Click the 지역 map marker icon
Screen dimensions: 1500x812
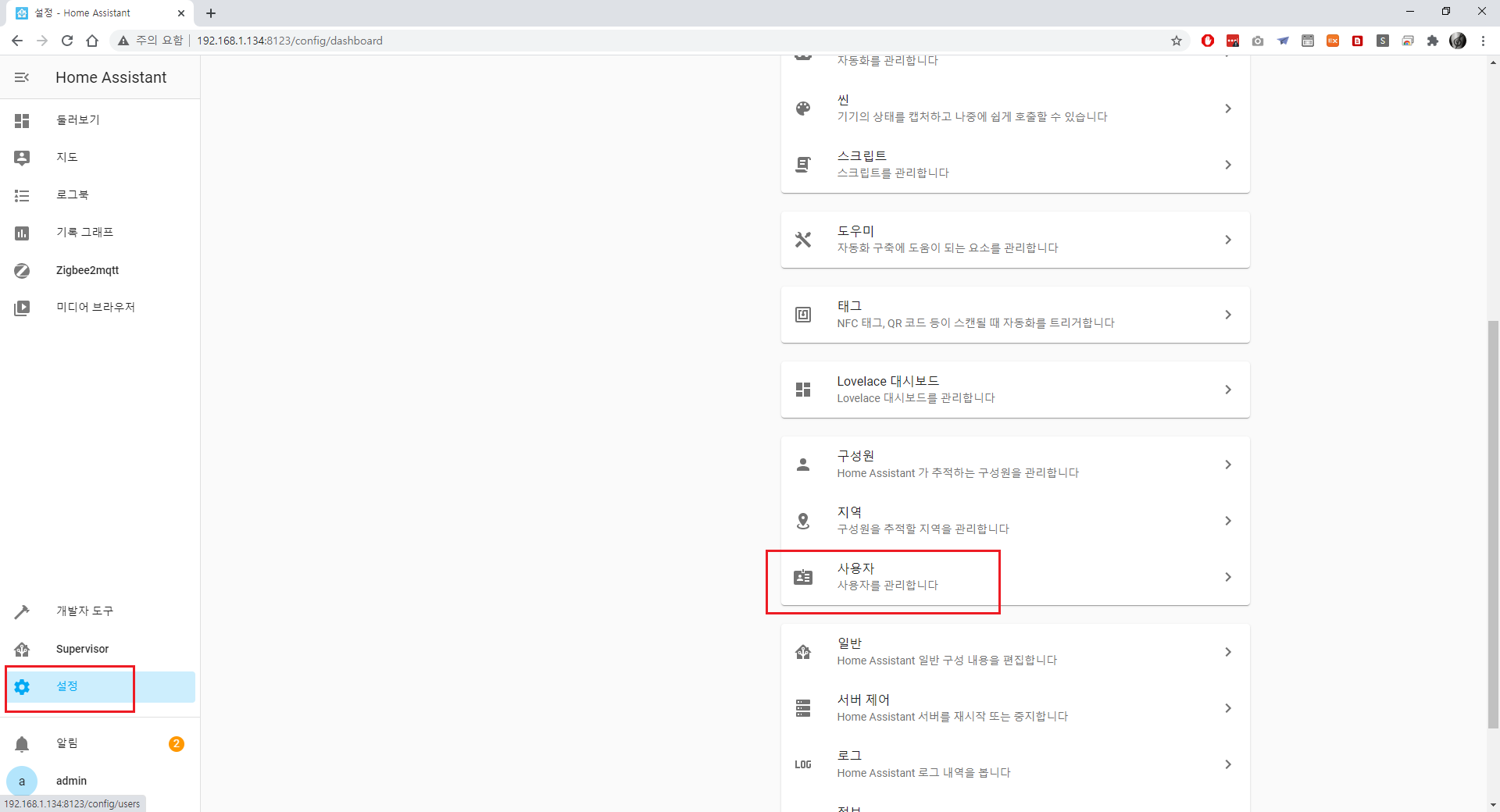click(x=803, y=521)
